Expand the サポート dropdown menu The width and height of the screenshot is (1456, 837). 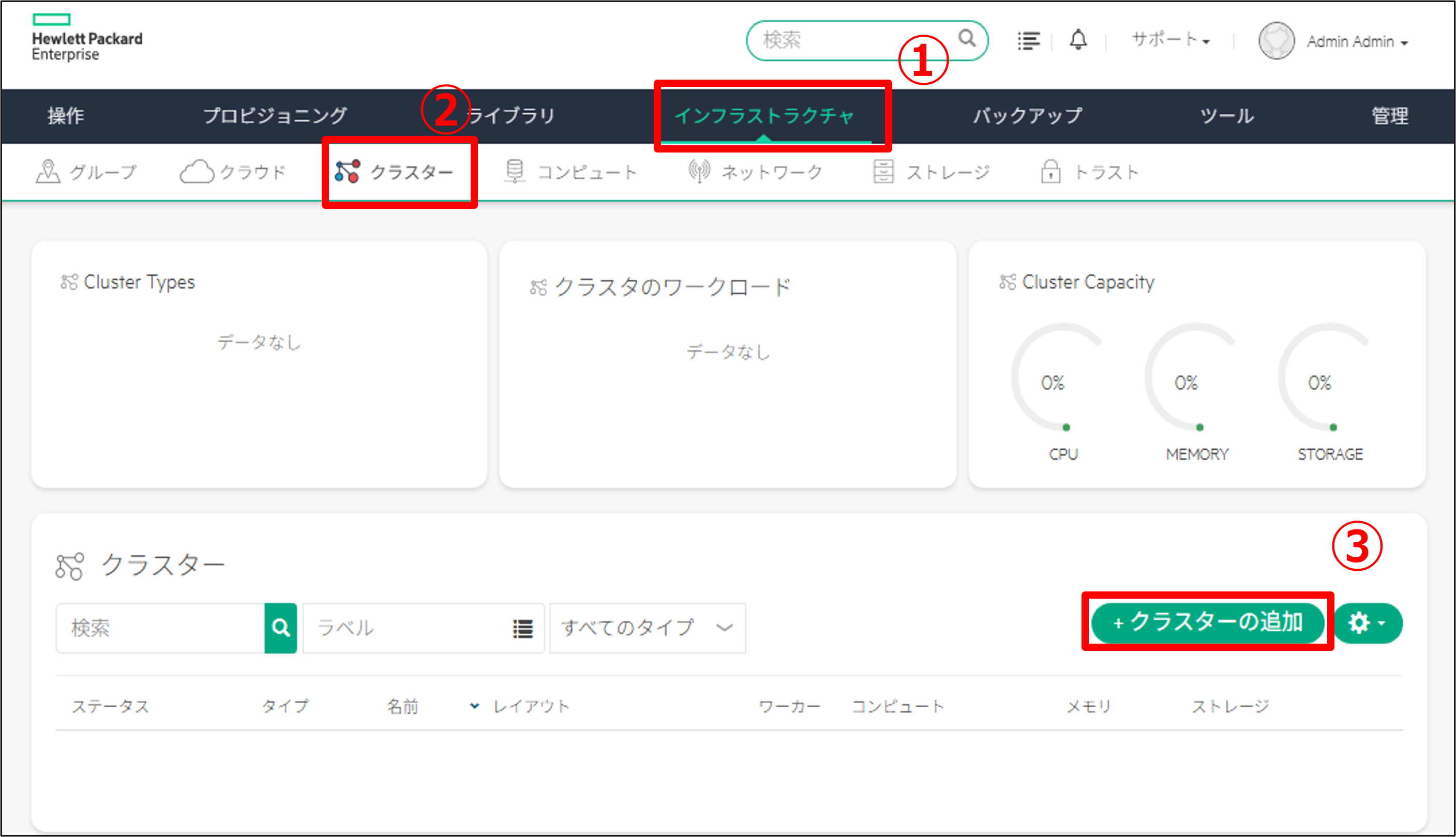click(1170, 40)
